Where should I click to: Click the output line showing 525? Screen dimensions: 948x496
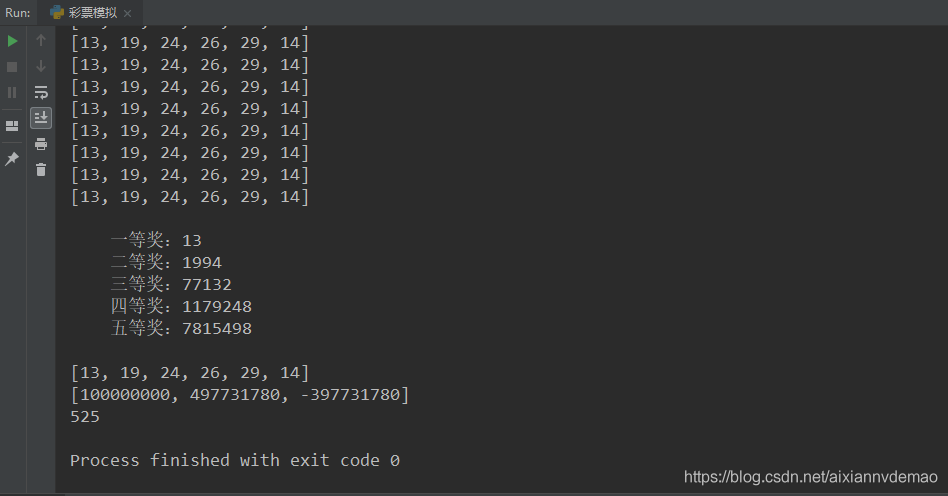[x=85, y=417]
